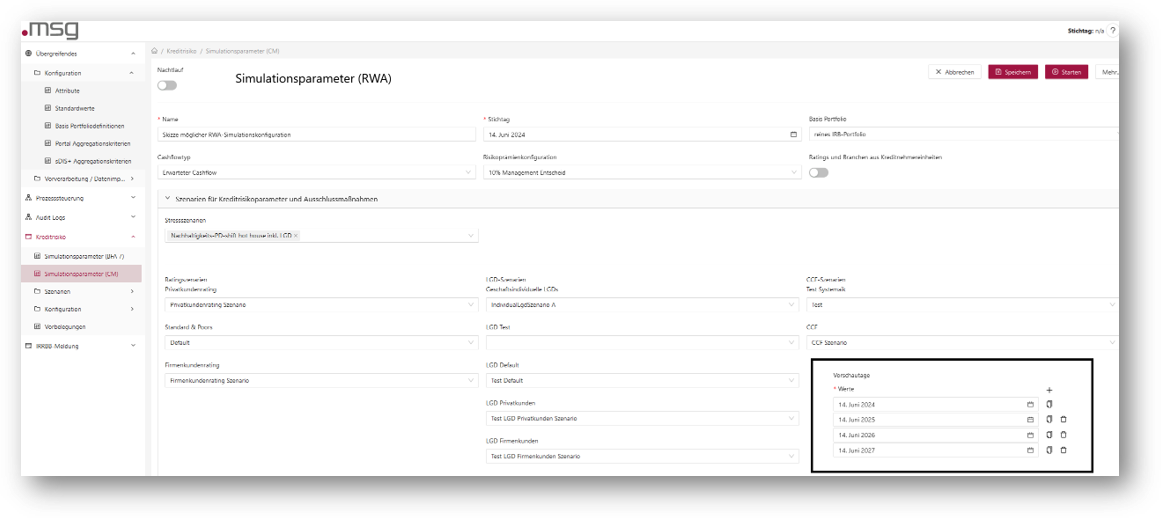Click the help question mark icon
The width and height of the screenshot is (1161, 518).
tap(1112, 31)
